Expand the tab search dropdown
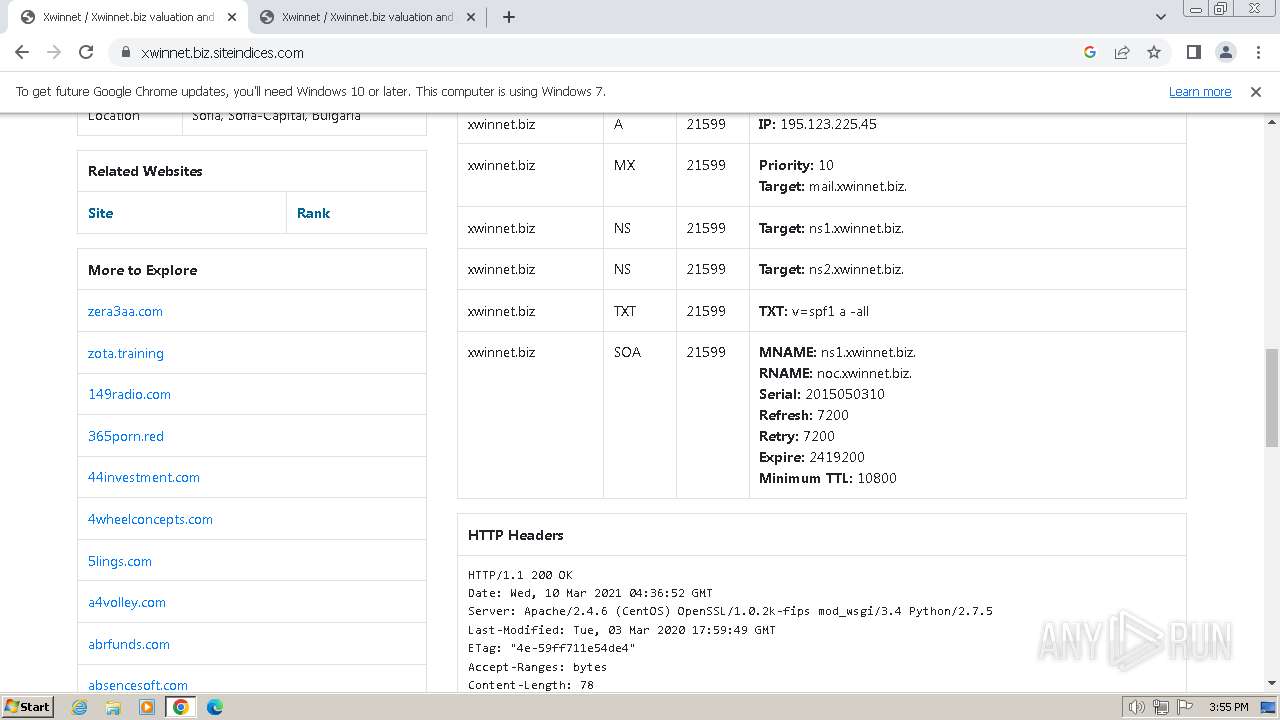The height and width of the screenshot is (720, 1280). click(1161, 17)
